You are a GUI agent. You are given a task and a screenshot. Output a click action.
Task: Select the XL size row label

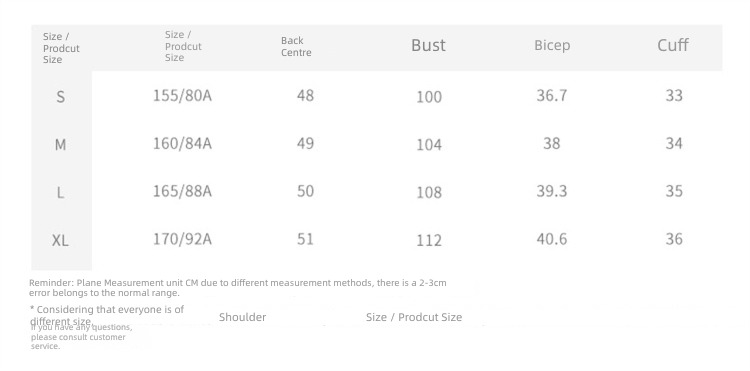60,240
